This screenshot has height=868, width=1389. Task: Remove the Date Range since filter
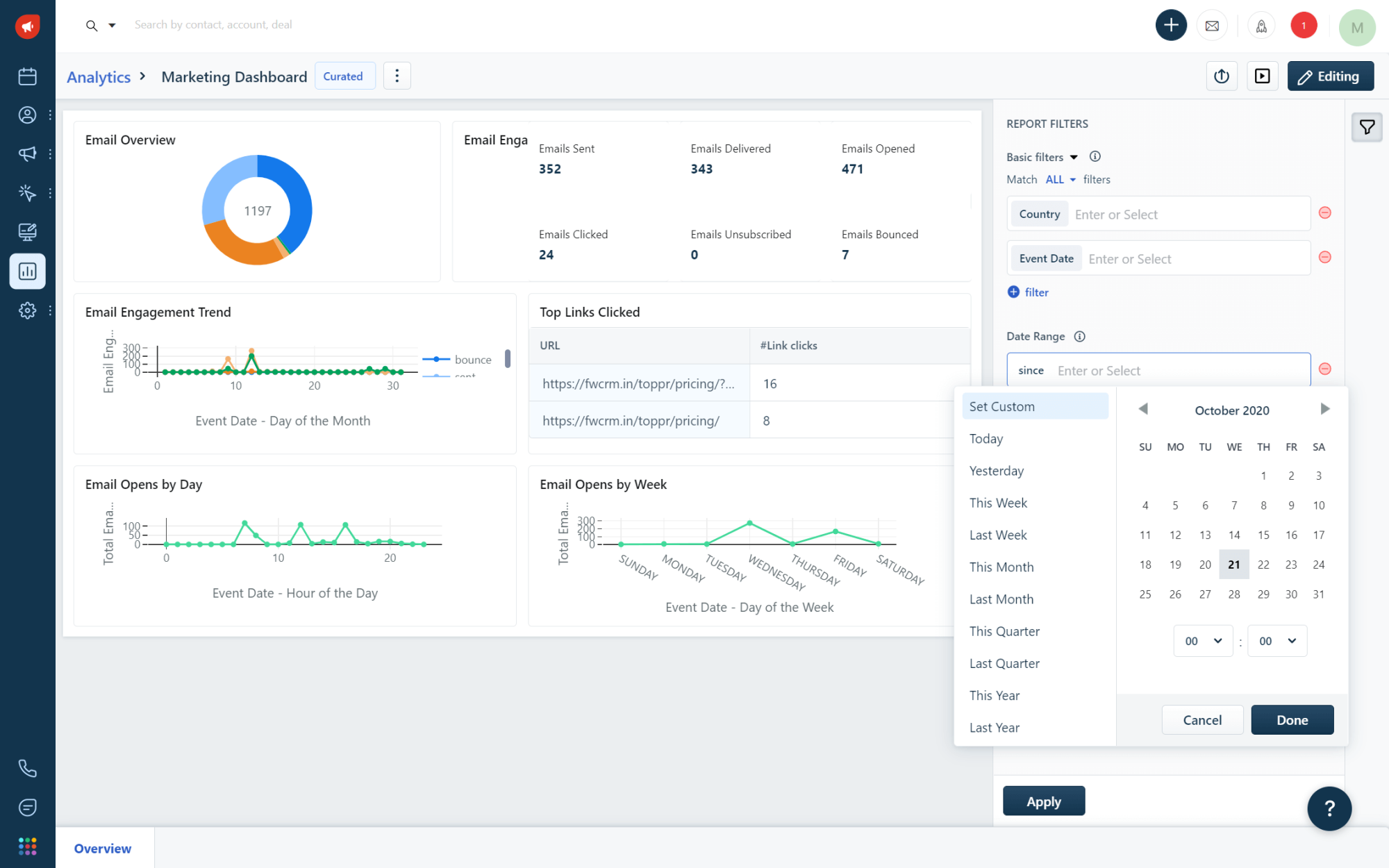tap(1324, 369)
